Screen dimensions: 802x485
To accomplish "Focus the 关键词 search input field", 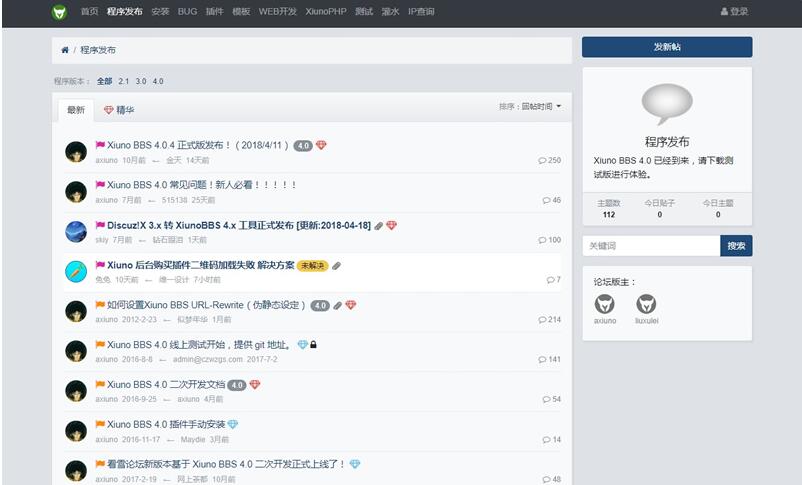I will tap(651, 245).
